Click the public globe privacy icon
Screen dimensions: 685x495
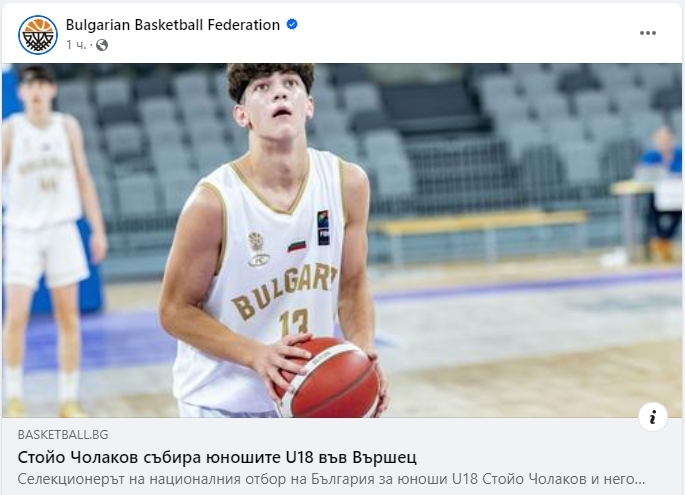pos(102,45)
